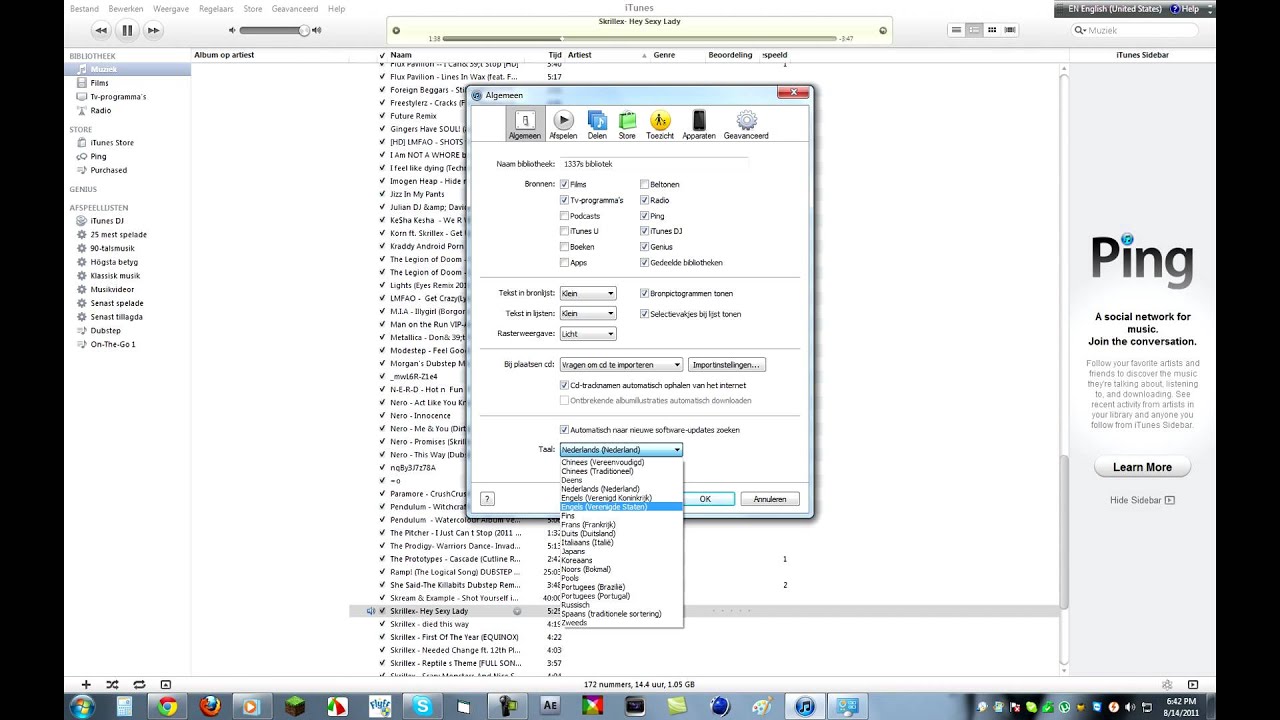
Task: Open the preferences help question-mark button
Action: (x=487, y=499)
